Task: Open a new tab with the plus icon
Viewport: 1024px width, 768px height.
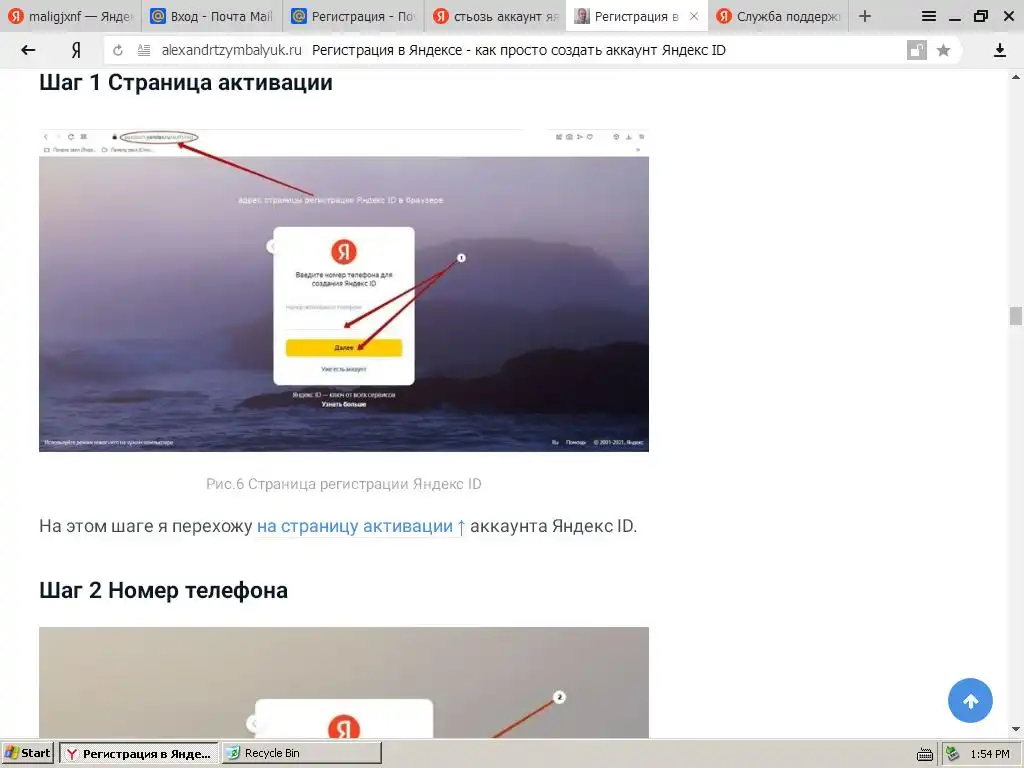Action: tap(865, 16)
